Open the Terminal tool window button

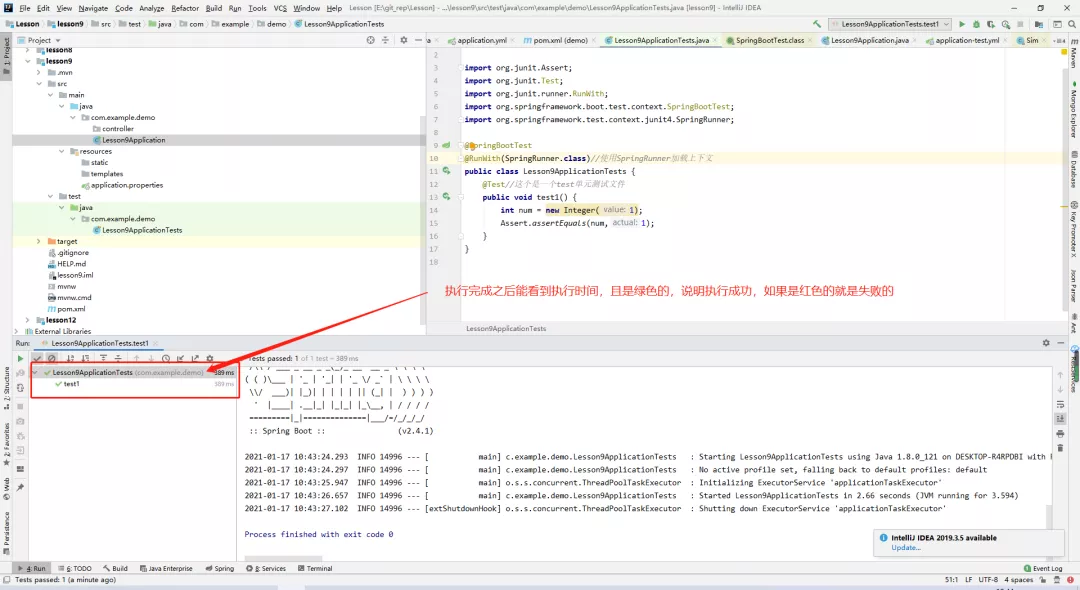point(315,568)
